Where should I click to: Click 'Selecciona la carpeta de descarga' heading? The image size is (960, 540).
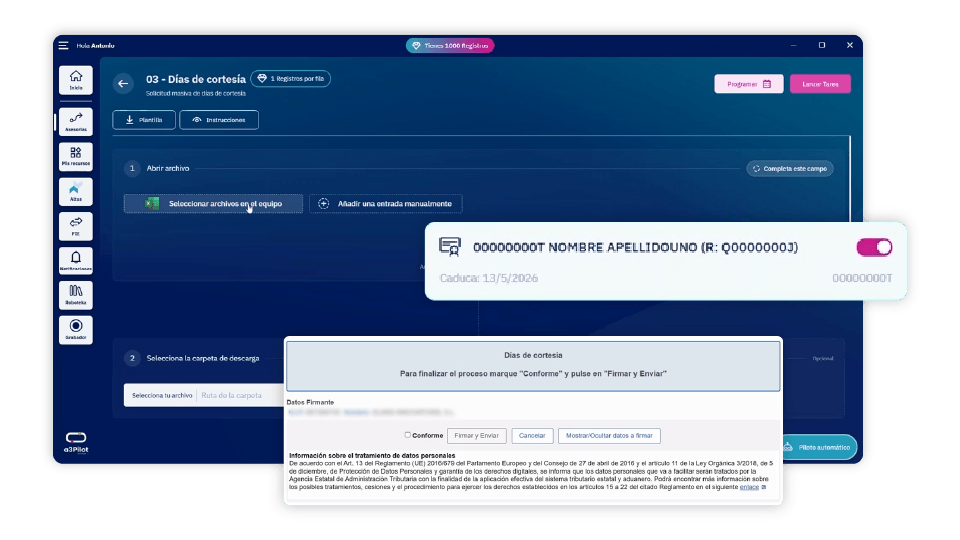(x=203, y=358)
